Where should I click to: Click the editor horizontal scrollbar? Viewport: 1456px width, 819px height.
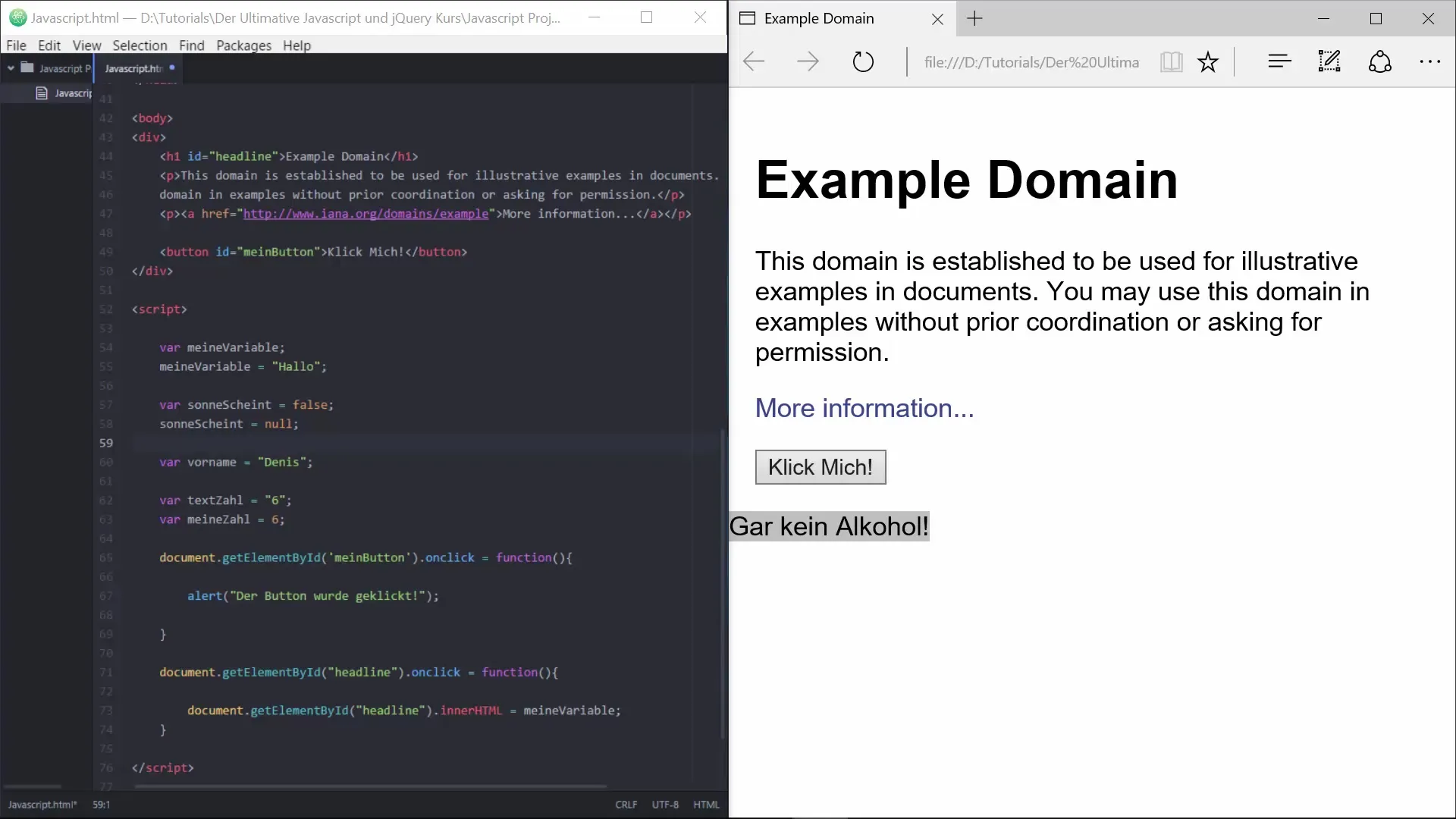(x=369, y=786)
